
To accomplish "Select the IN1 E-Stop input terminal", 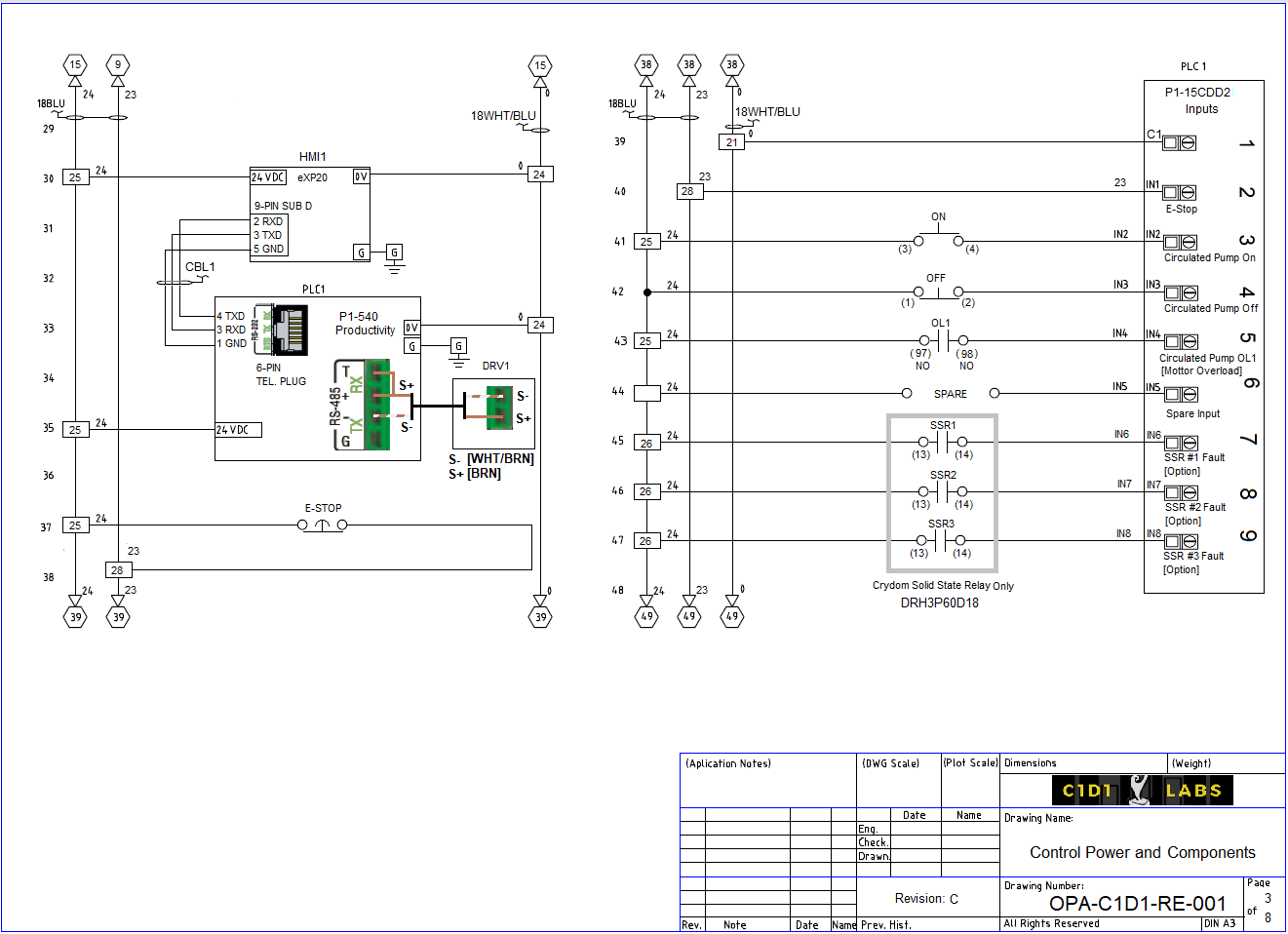I will 1179,193.
